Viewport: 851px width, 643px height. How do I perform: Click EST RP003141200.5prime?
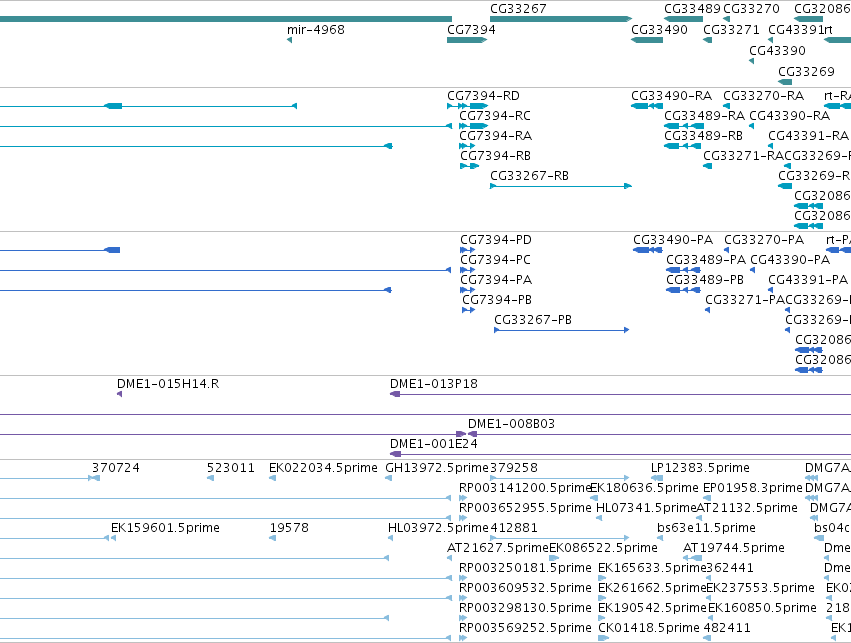(x=525, y=488)
